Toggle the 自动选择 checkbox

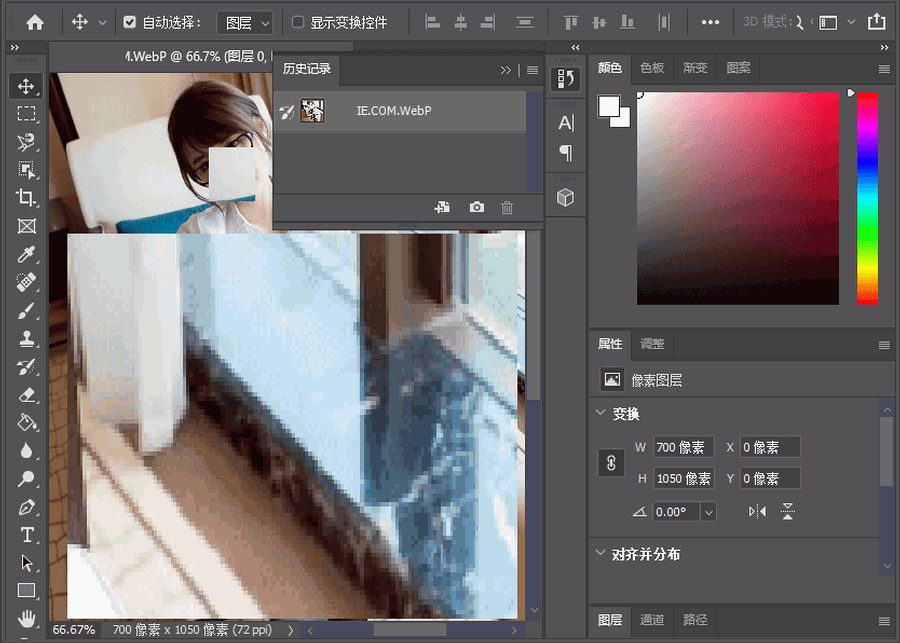point(130,22)
